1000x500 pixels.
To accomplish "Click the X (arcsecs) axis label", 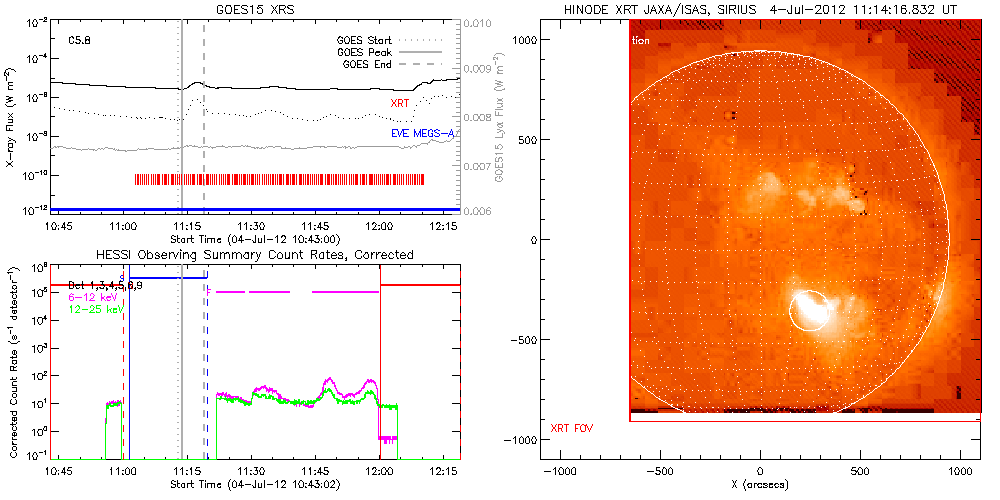I will tap(761, 485).
